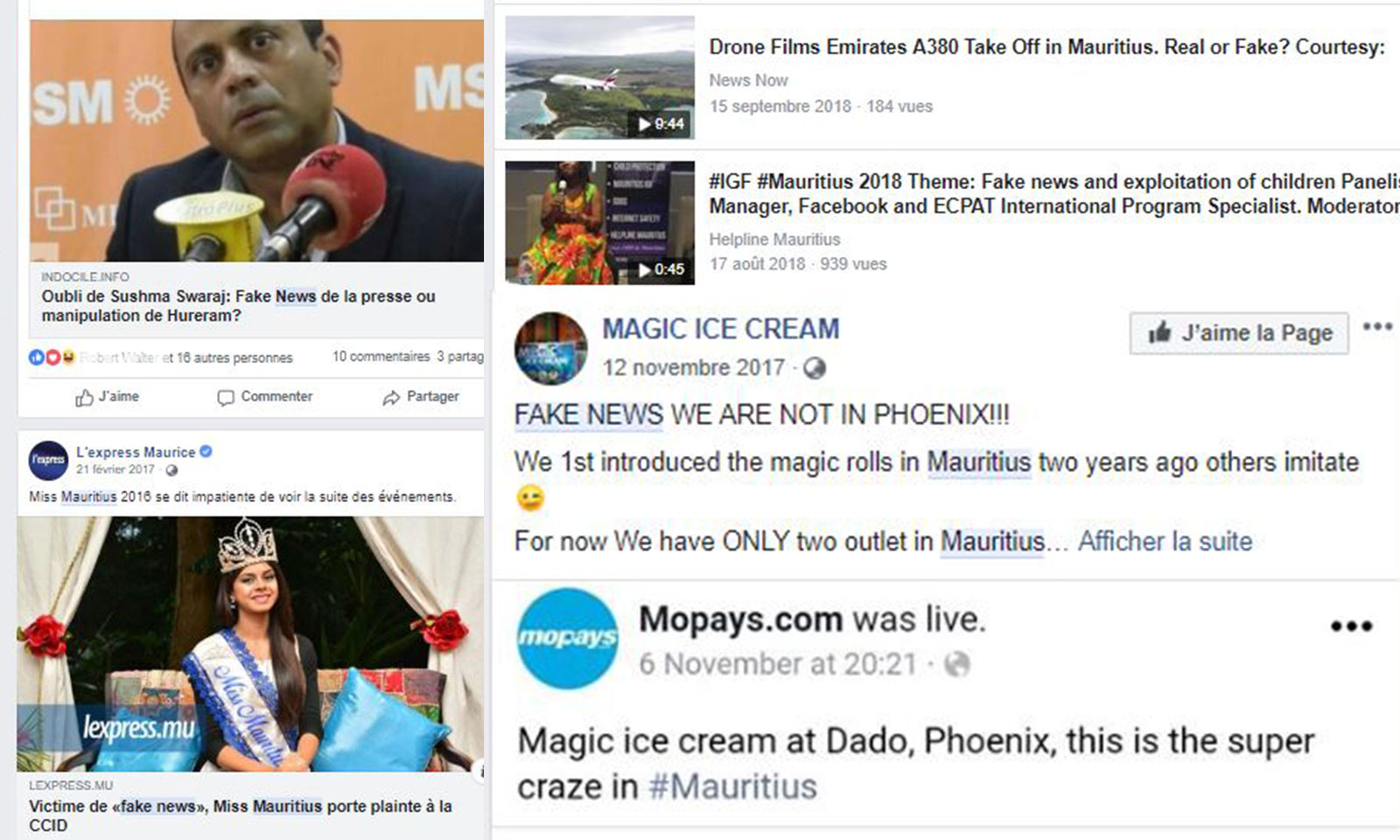Play the IGF Mauritius 2018 video thumbnail
Viewport: 1400px width, 840px height.
[600, 222]
